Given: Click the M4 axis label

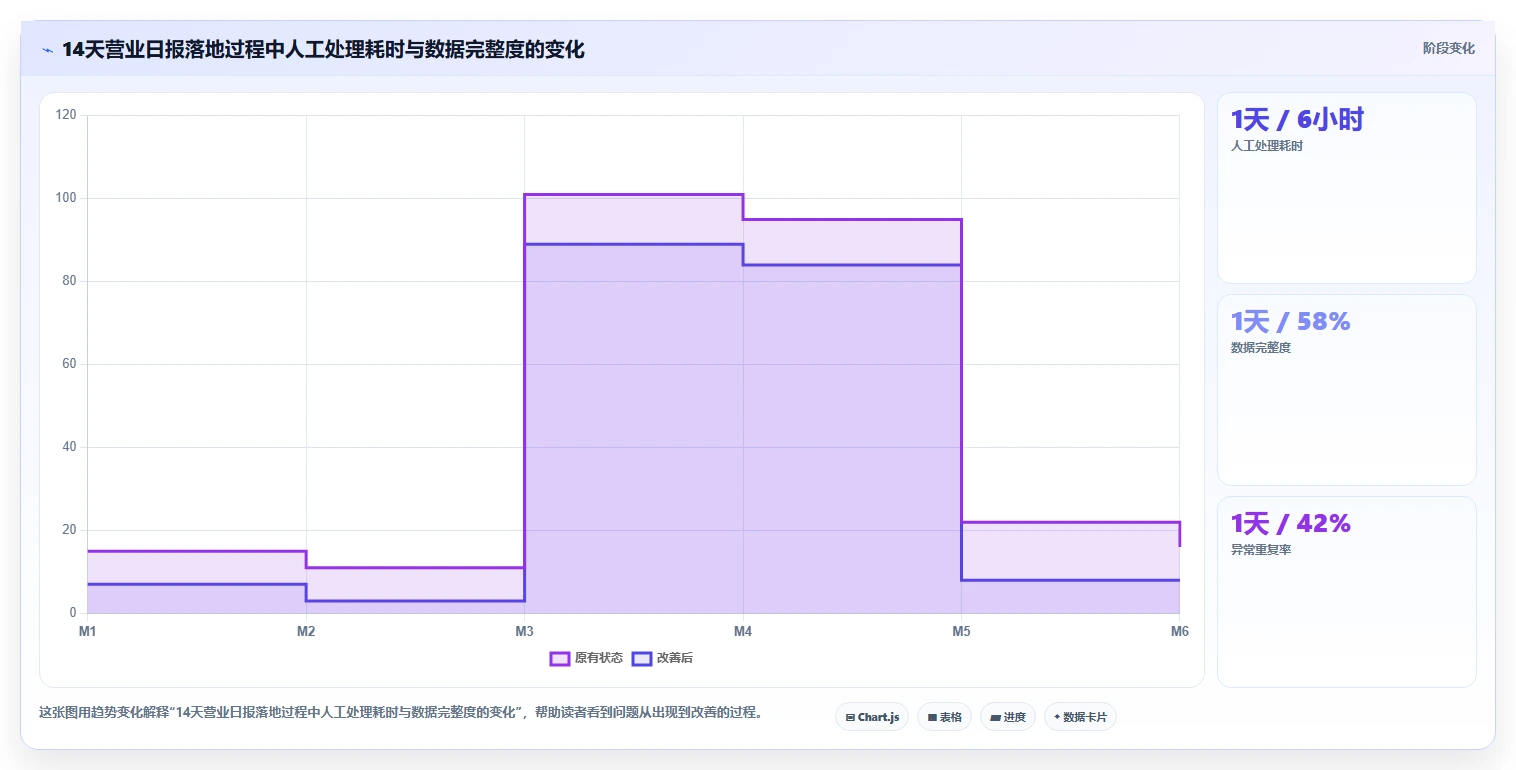Looking at the screenshot, I should tap(743, 631).
